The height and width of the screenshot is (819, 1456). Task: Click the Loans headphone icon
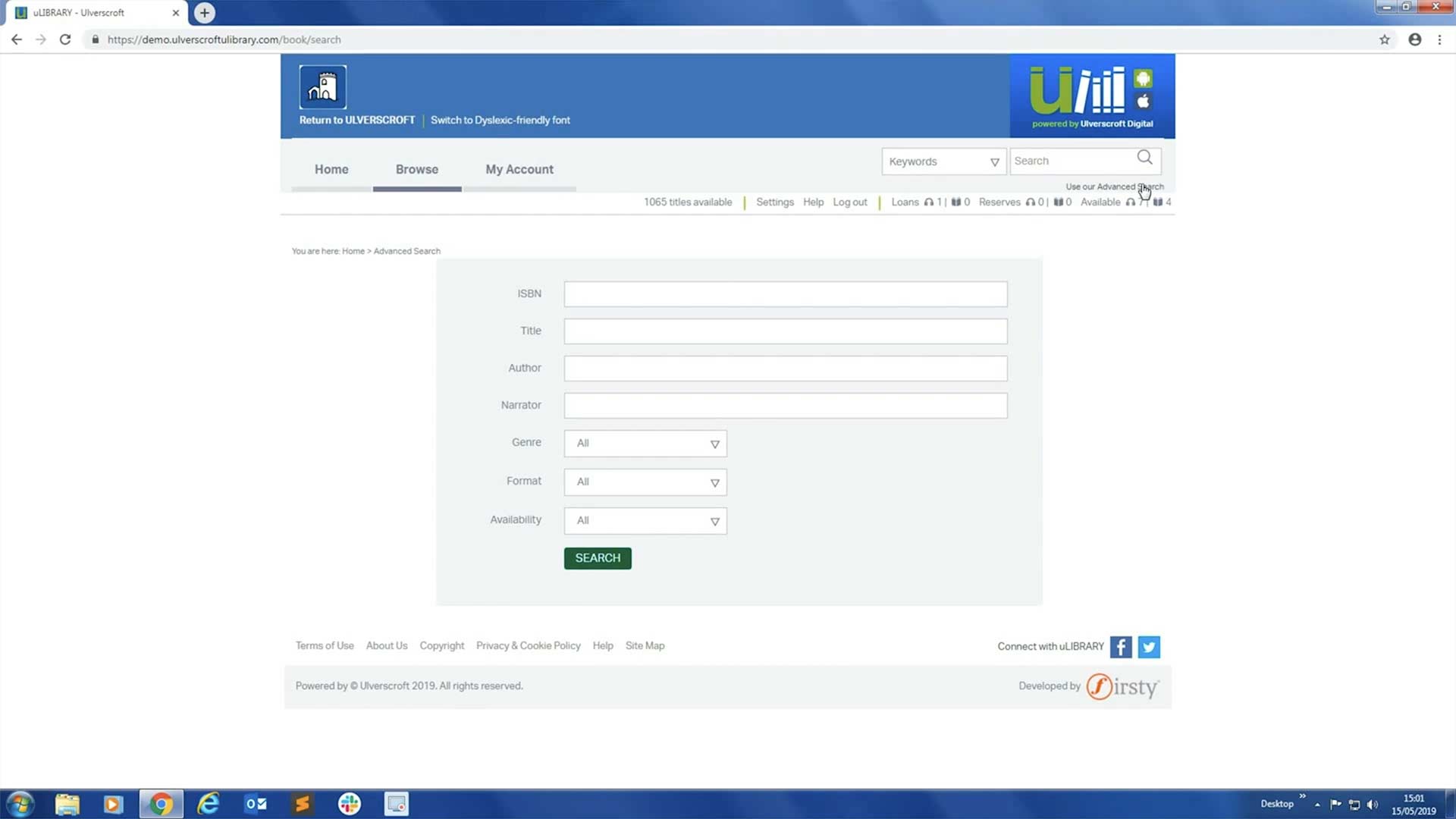(x=927, y=202)
